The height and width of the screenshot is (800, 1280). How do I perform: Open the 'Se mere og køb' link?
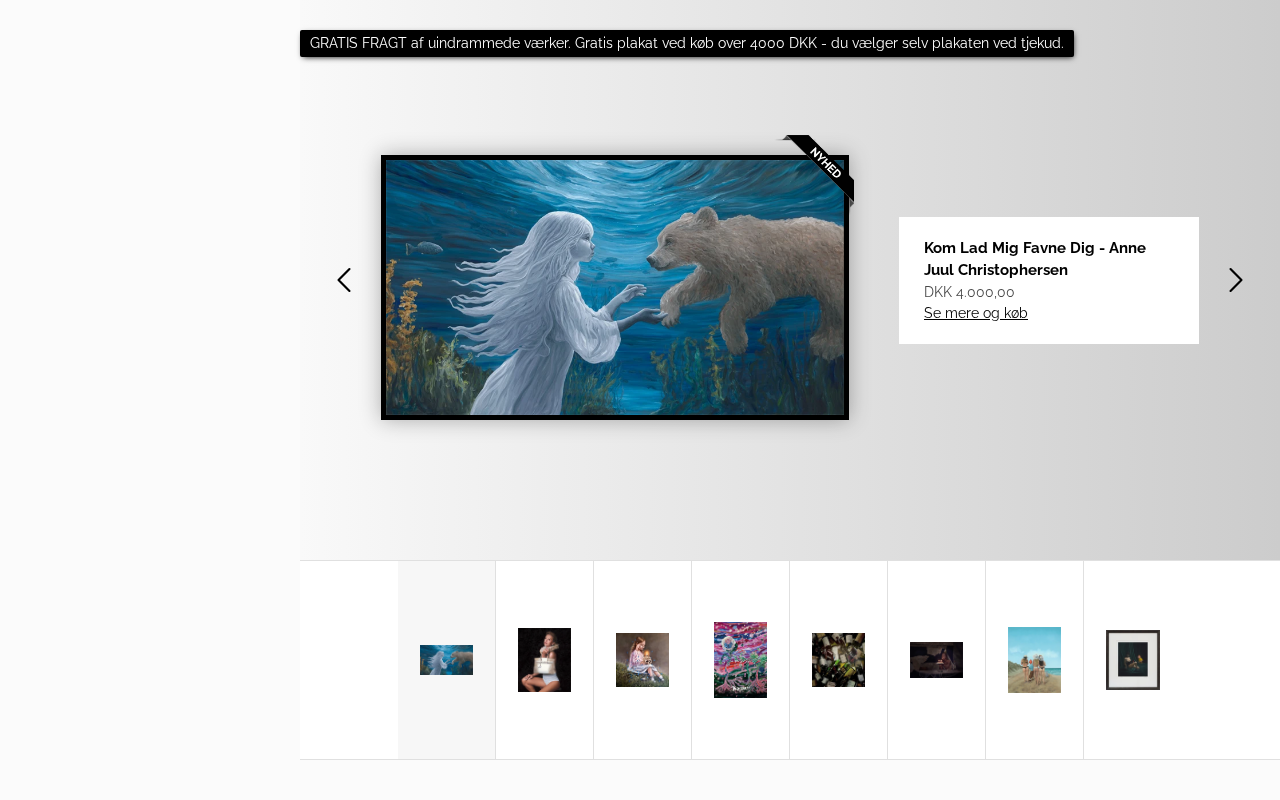pos(975,313)
